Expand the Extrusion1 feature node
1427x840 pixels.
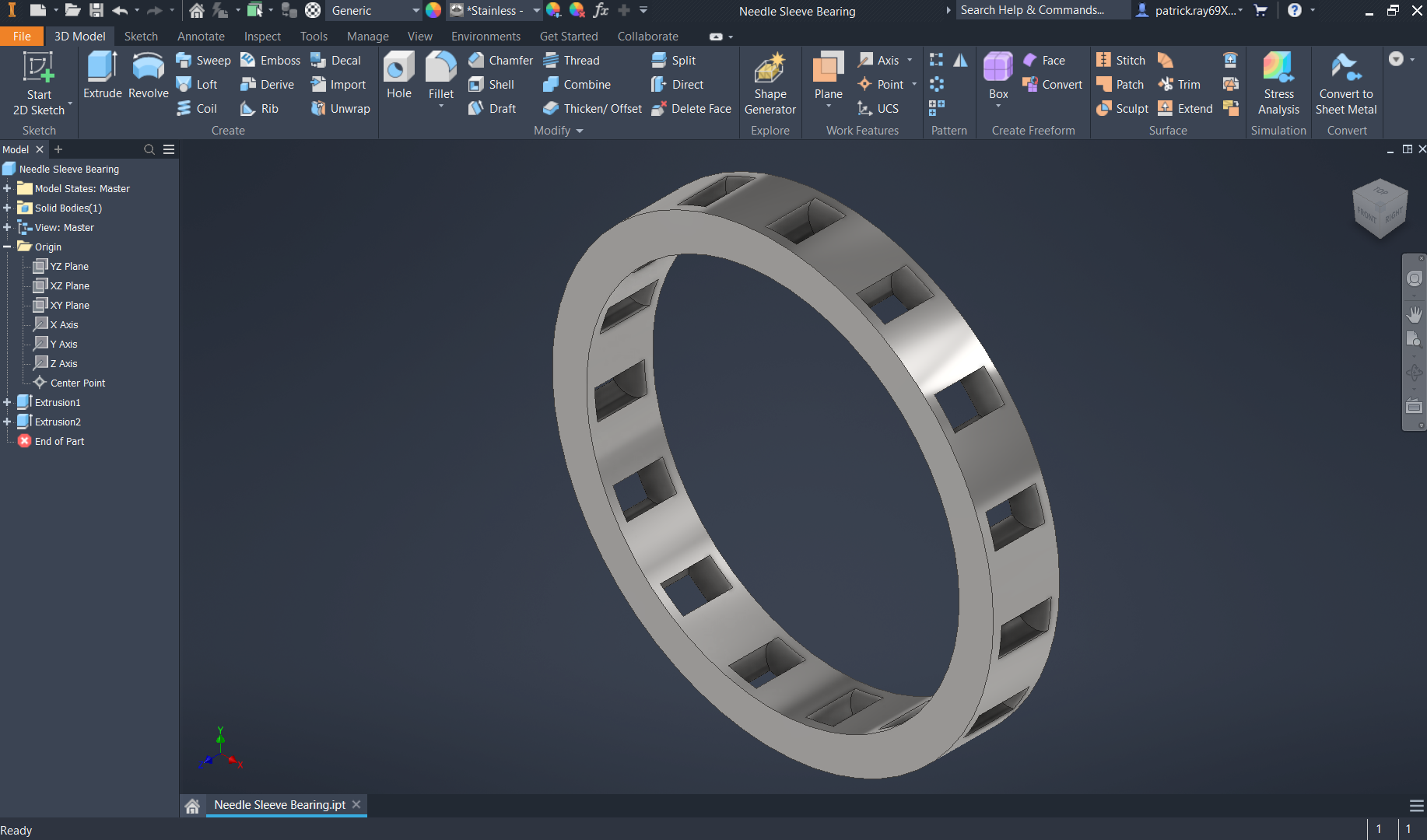[x=7, y=402]
